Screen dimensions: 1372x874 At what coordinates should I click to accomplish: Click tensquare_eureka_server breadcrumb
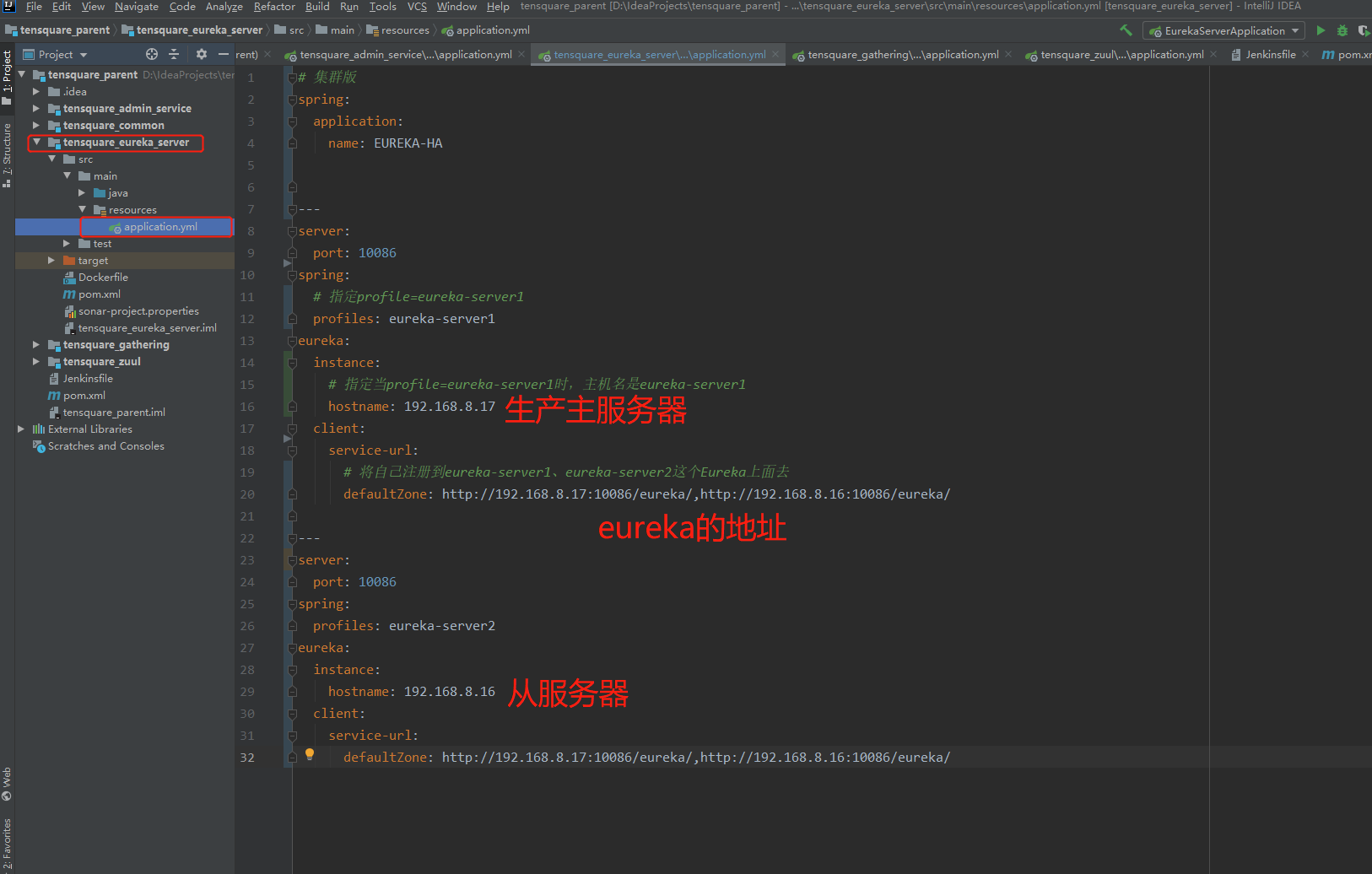[192, 30]
